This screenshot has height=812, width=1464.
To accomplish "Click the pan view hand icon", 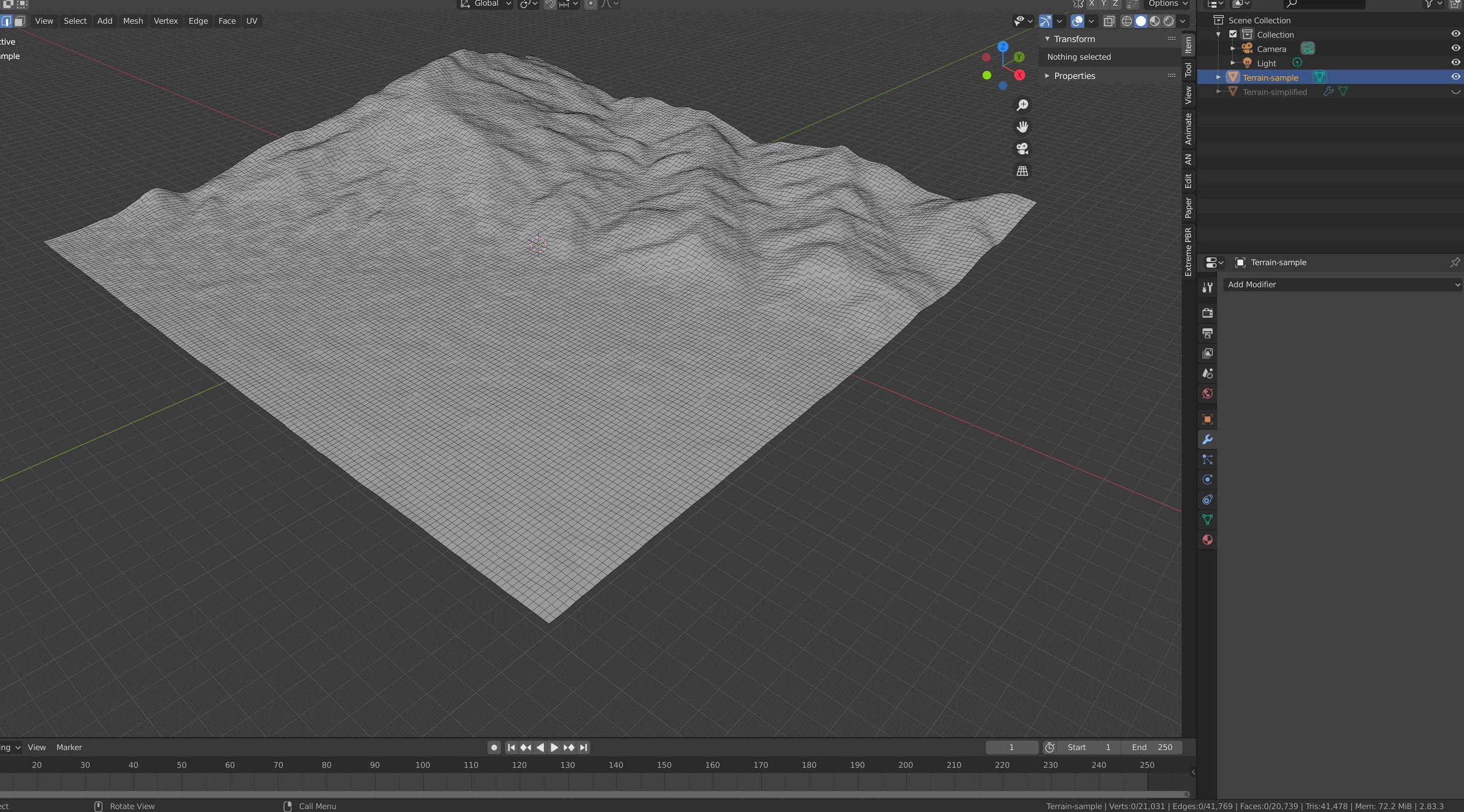I will (x=1022, y=127).
